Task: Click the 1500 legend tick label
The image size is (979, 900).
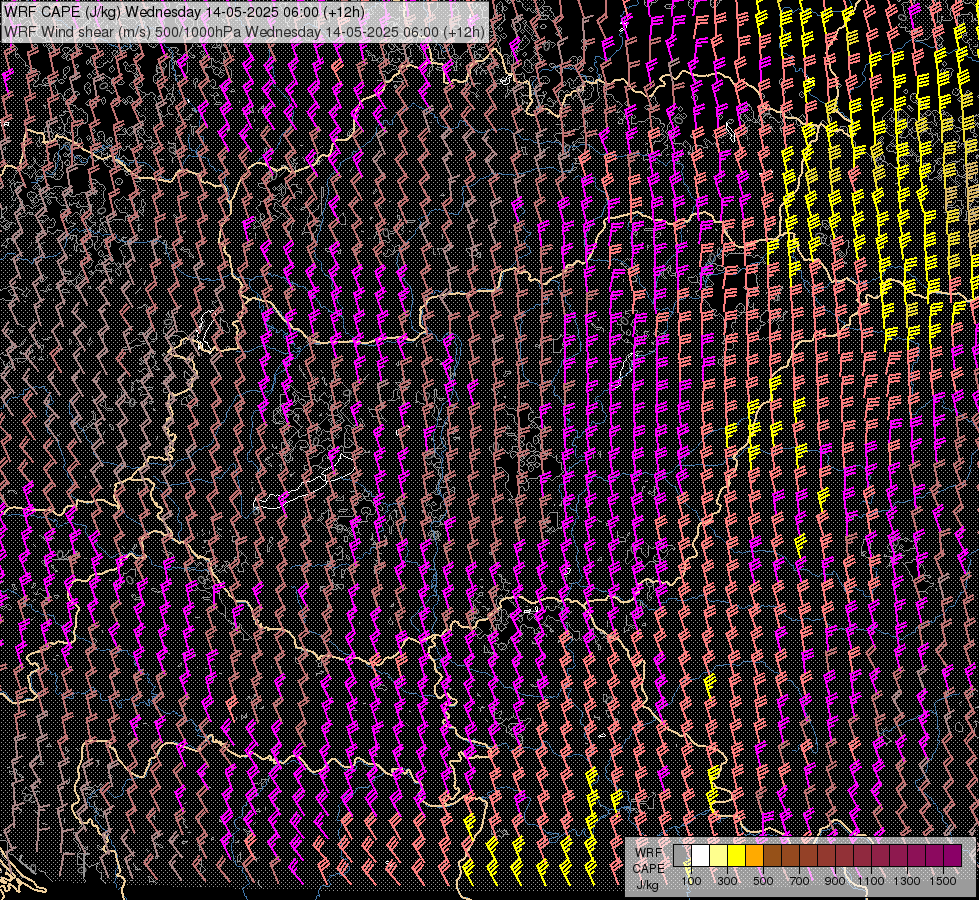Action: [943, 881]
